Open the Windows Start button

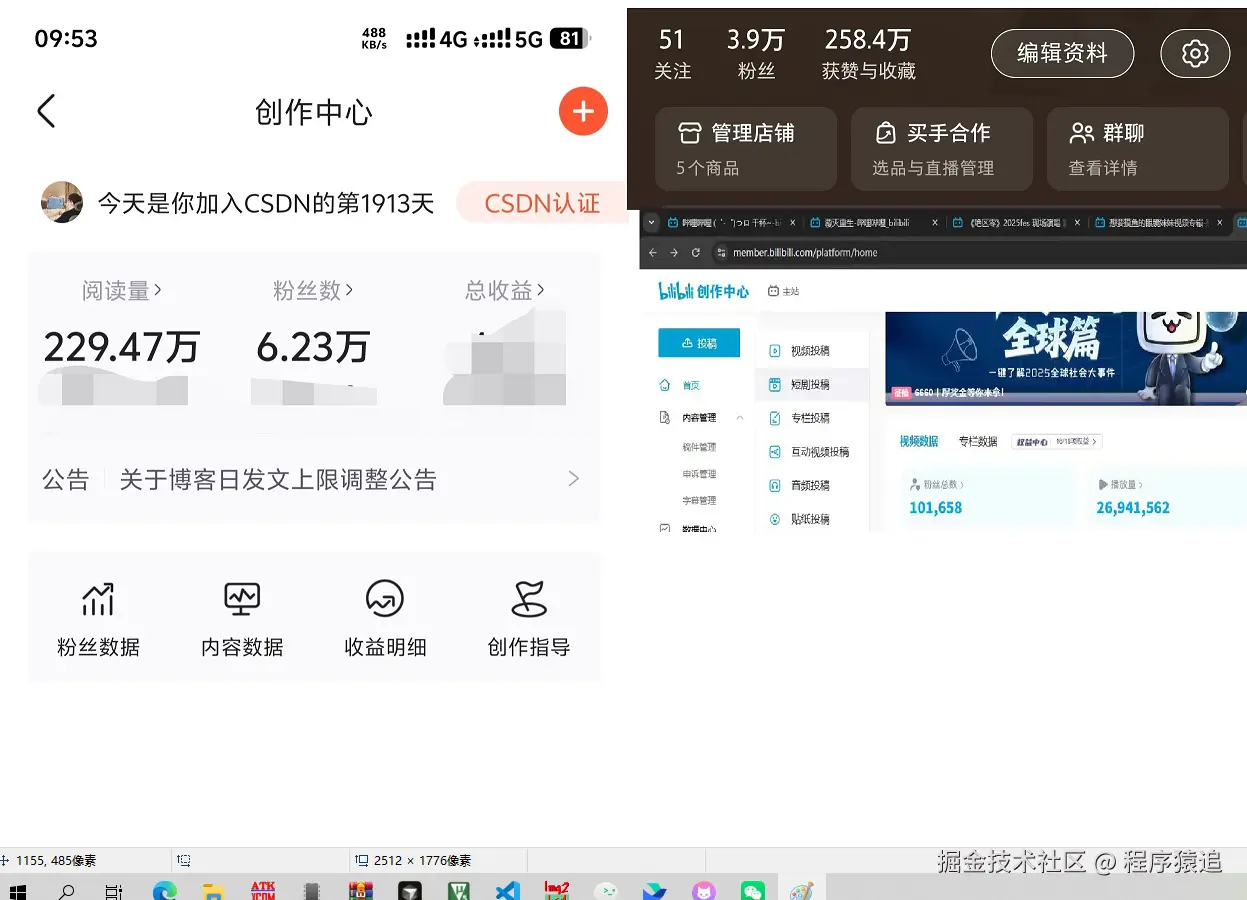pyautogui.click(x=17, y=891)
